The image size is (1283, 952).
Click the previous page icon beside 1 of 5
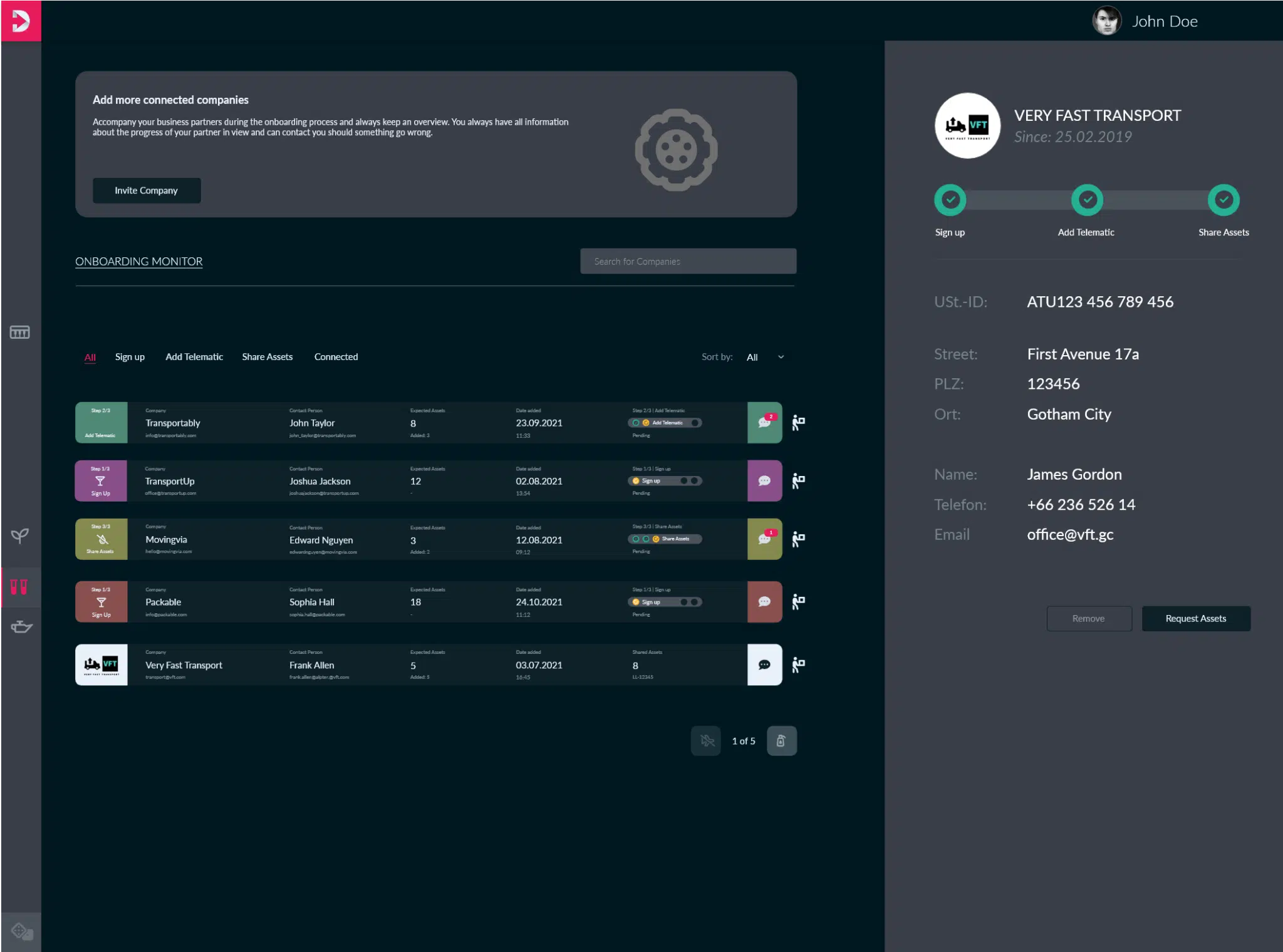707,741
